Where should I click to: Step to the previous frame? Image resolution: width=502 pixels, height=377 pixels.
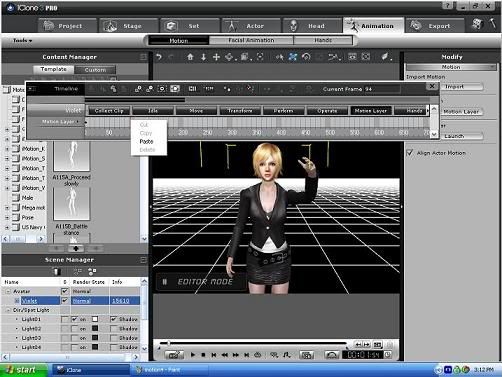pyautogui.click(x=225, y=355)
